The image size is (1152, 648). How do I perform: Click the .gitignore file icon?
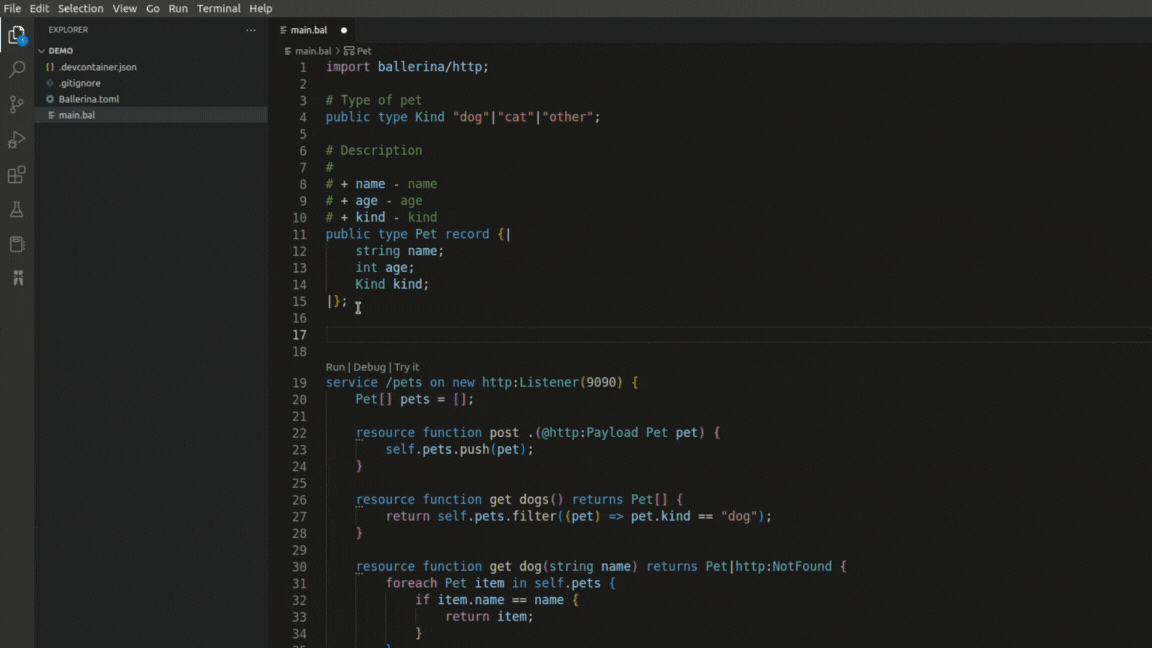tap(50, 83)
